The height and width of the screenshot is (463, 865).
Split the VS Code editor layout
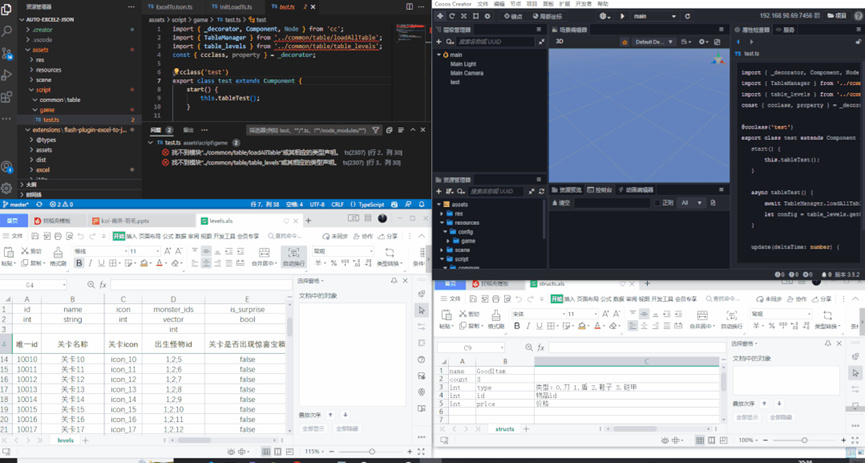pos(410,6)
